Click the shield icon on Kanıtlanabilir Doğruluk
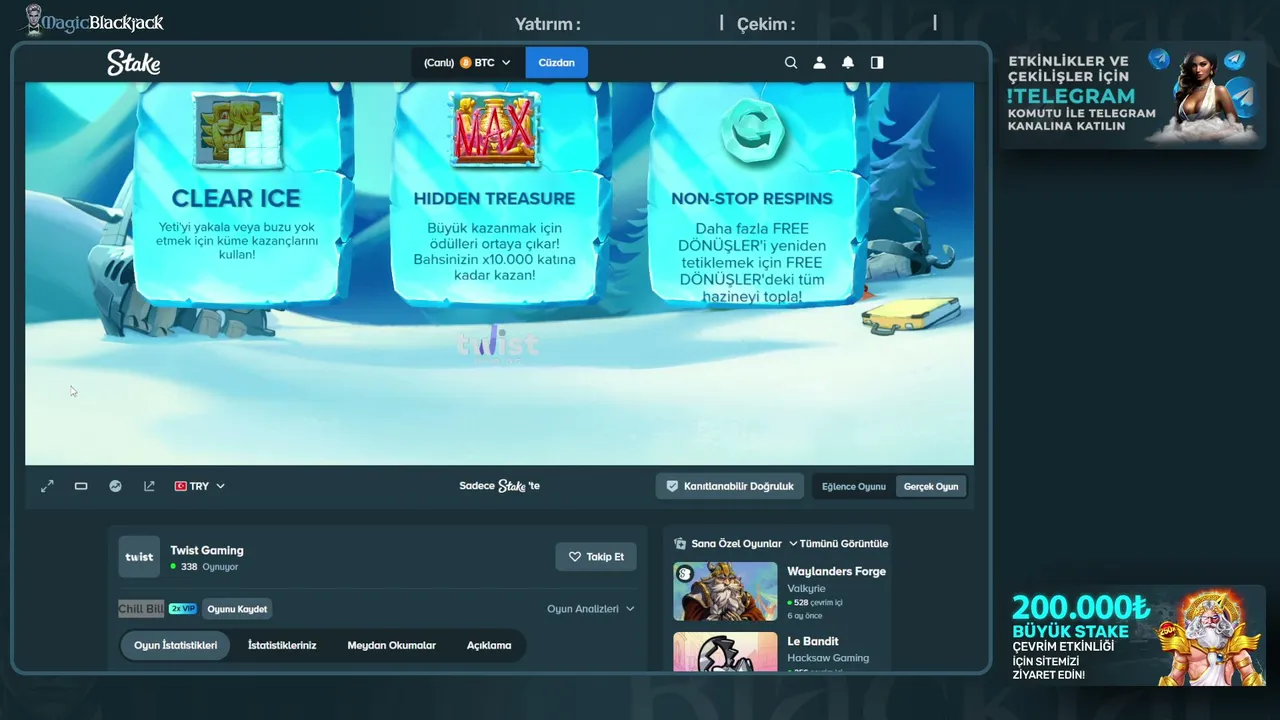The image size is (1280, 720). (672, 486)
